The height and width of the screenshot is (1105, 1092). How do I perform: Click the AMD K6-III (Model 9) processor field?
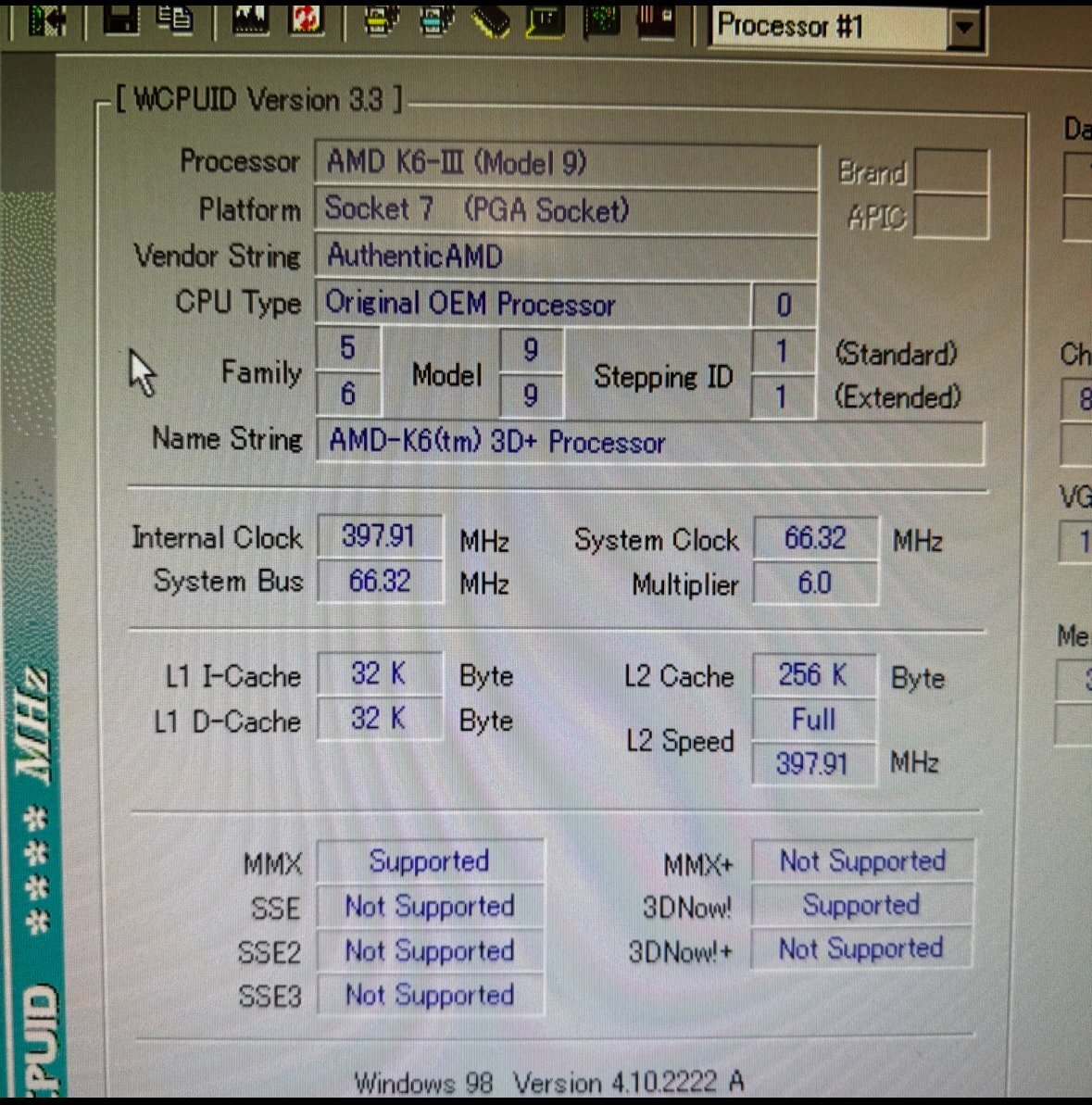(567, 164)
